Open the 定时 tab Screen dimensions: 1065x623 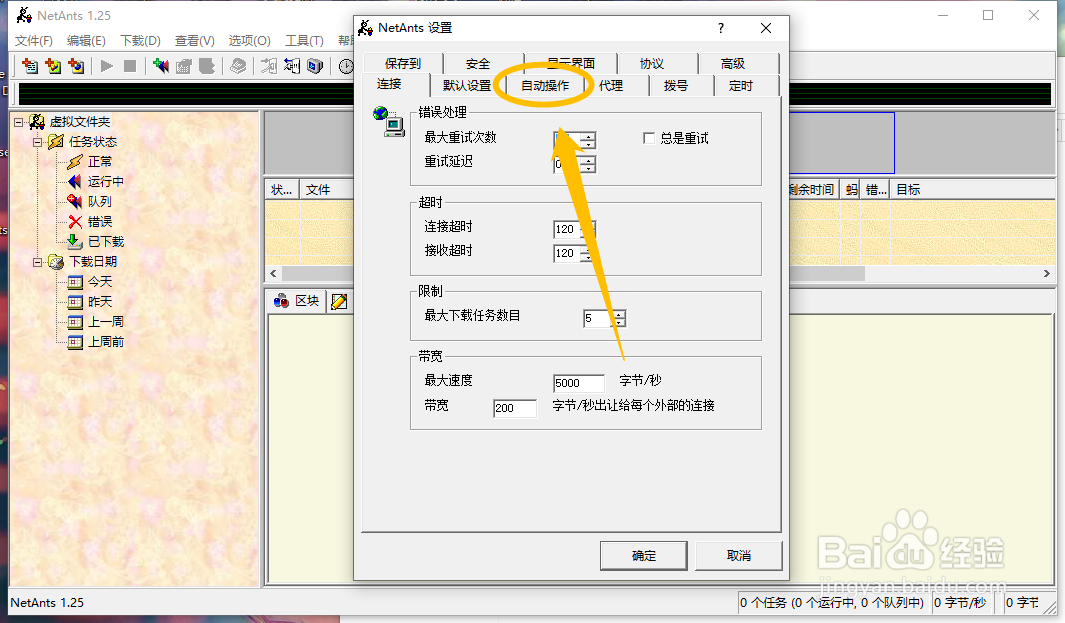[x=741, y=86]
